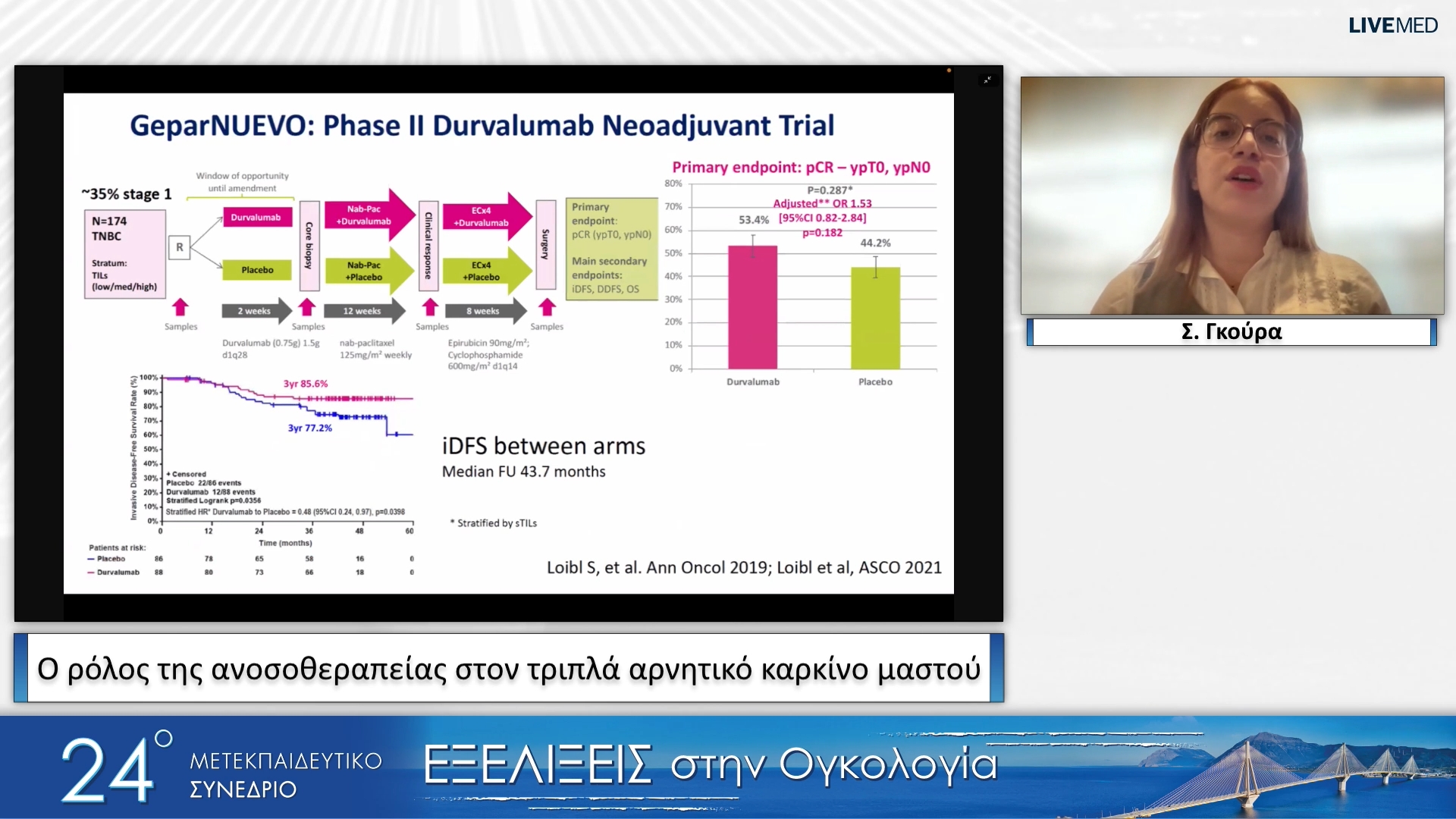Click the LIVEMED logo
1456x819 pixels.
(1392, 26)
